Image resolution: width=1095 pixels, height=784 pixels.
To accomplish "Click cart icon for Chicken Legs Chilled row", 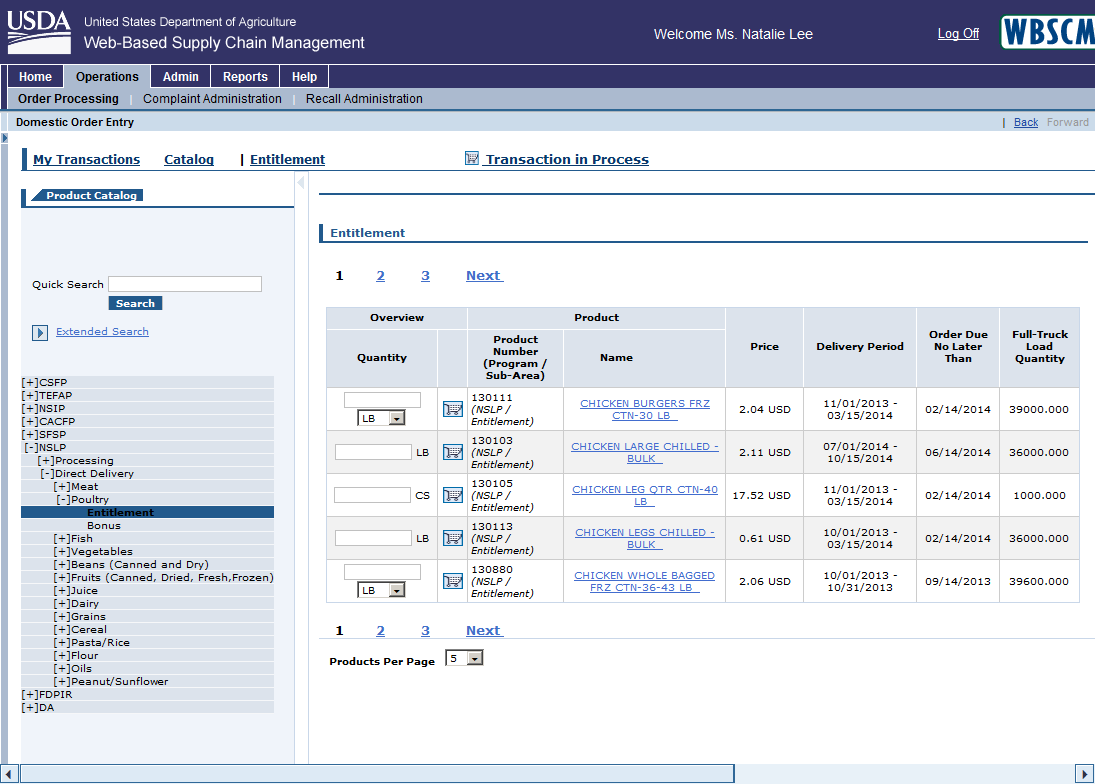I will coord(452,538).
